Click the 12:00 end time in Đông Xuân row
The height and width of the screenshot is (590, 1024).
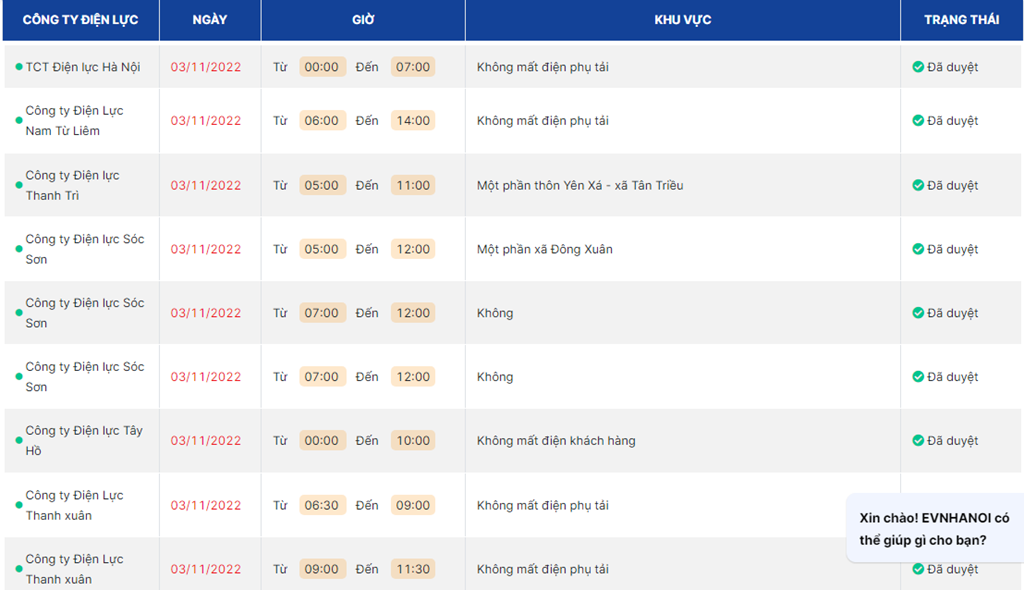[x=413, y=249]
